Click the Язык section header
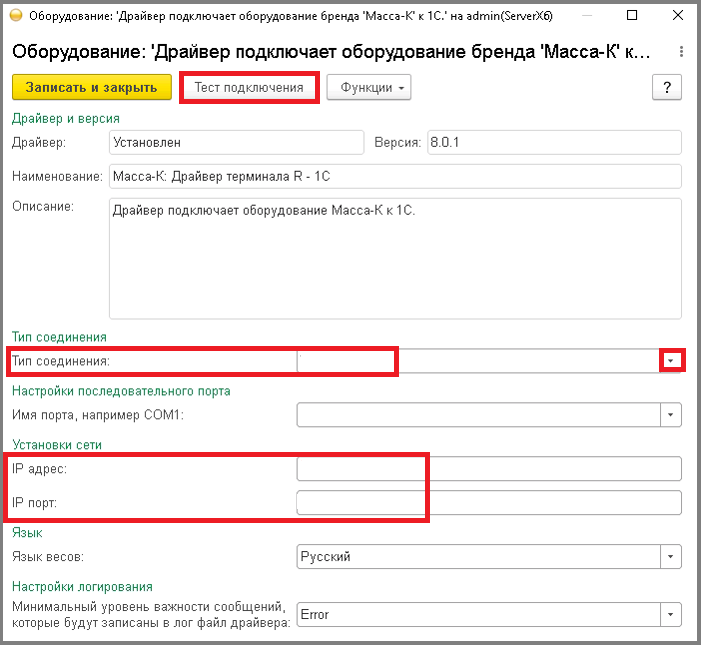 coord(27,533)
